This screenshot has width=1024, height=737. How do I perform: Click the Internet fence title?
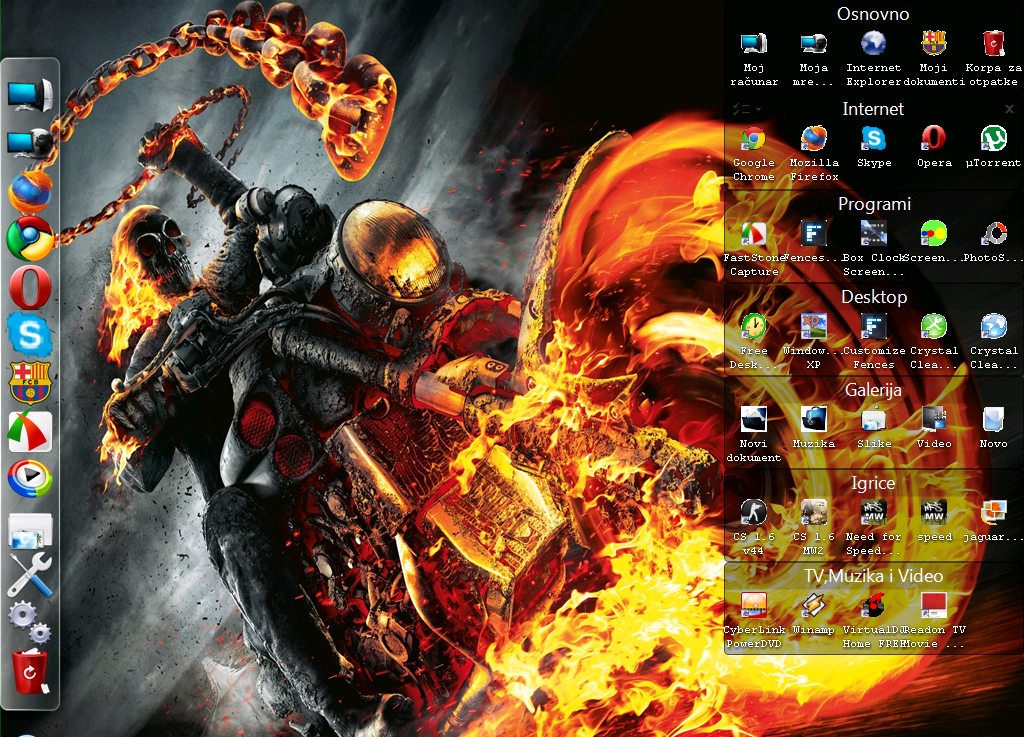pos(873,109)
